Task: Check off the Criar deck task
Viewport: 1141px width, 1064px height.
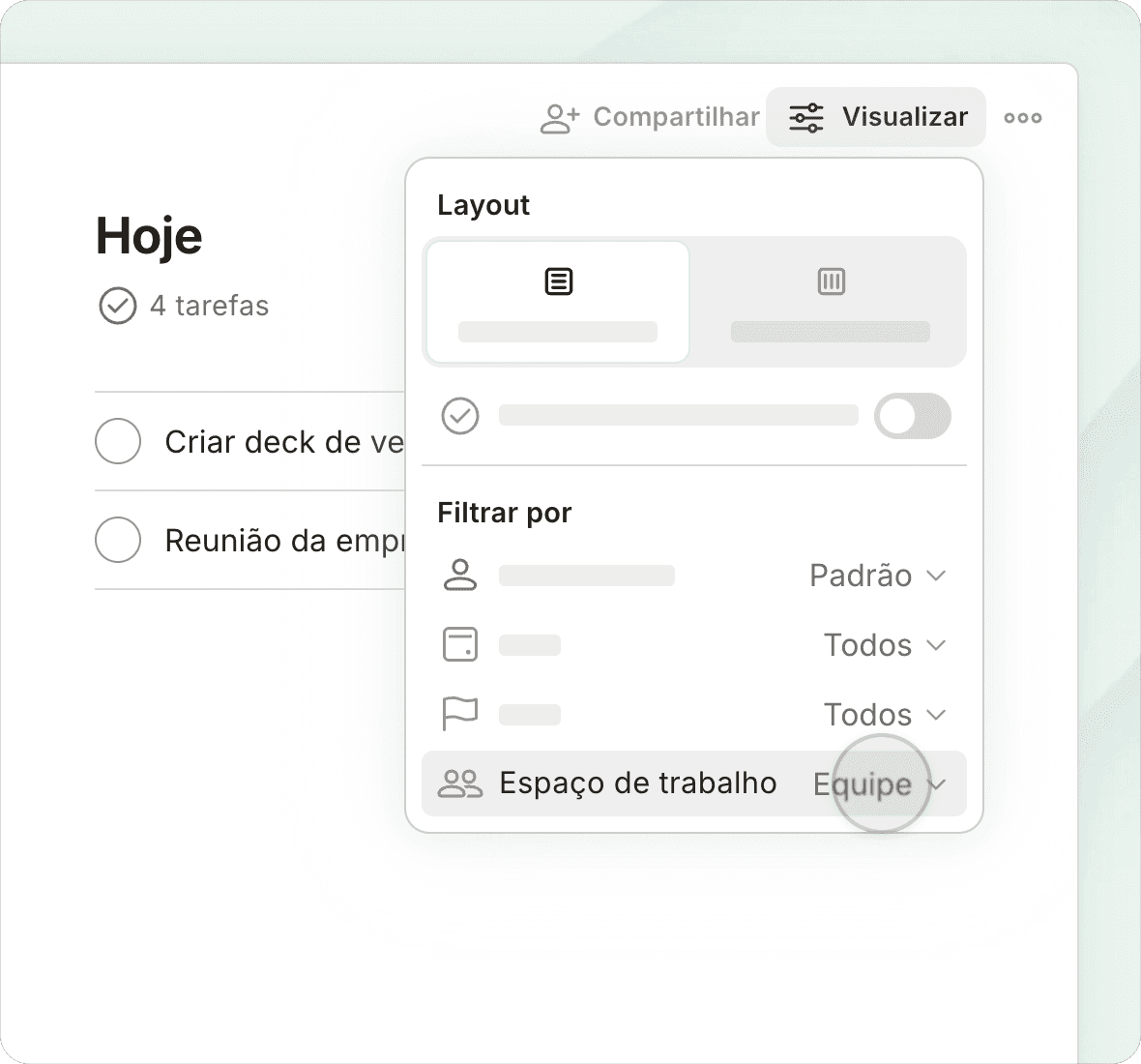Action: 118,442
